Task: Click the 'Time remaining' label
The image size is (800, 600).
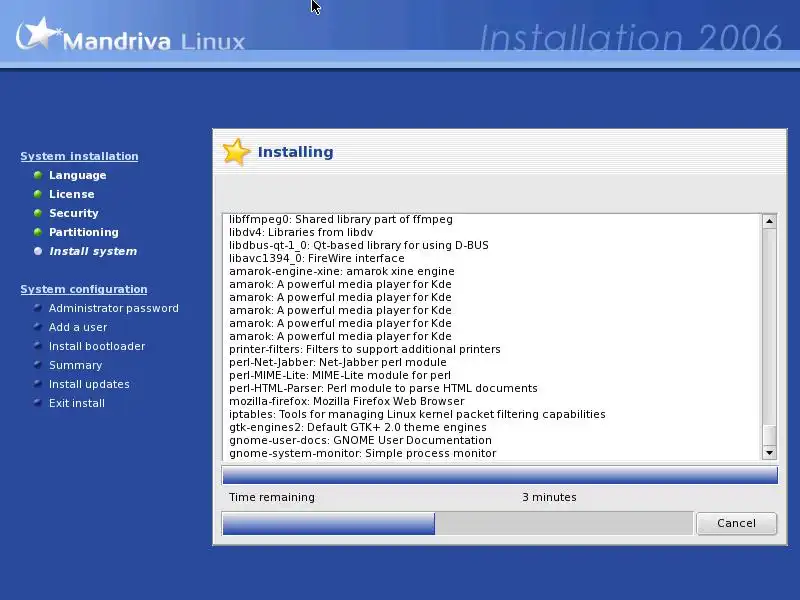Action: [272, 497]
